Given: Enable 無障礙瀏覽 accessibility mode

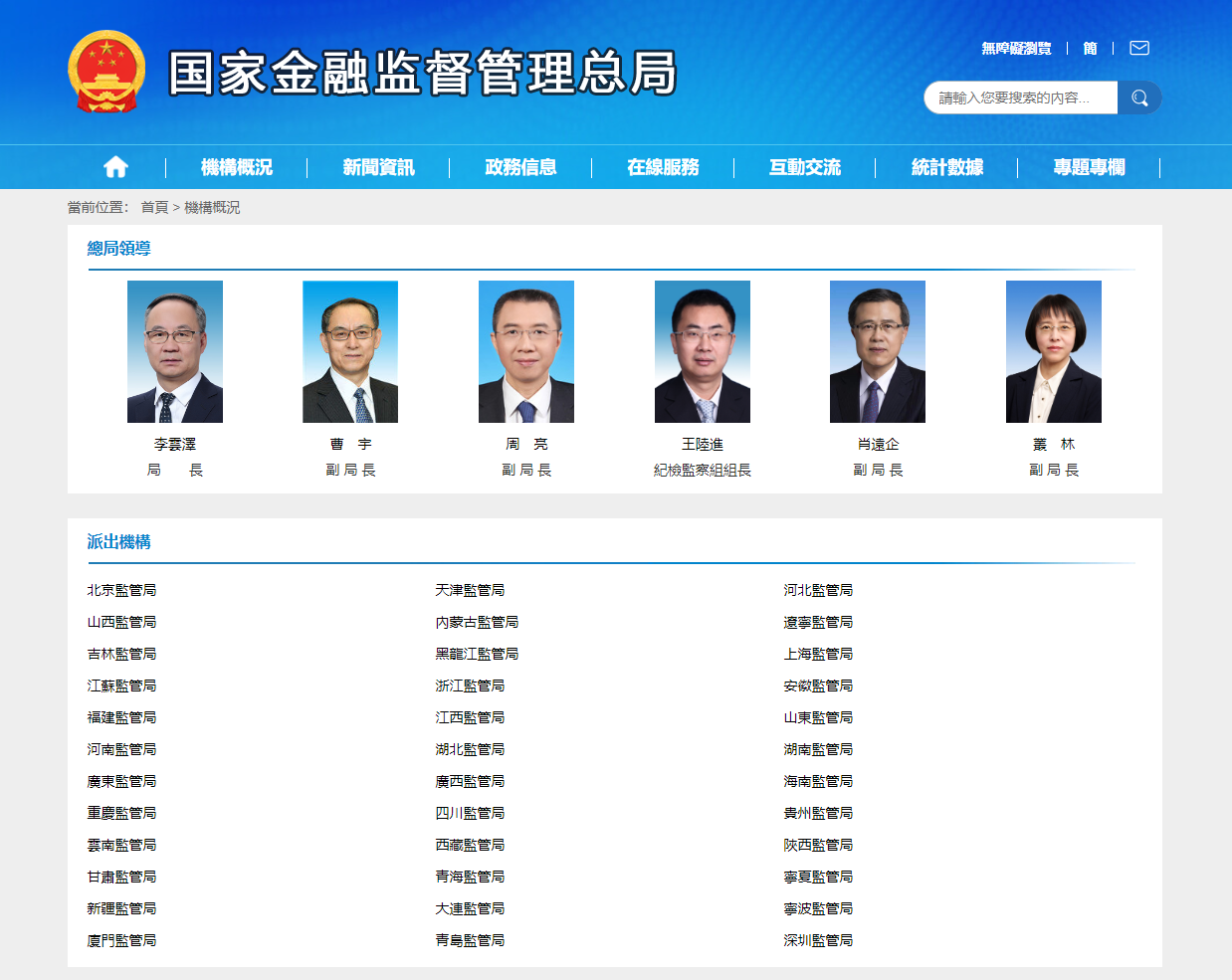Looking at the screenshot, I should 1016,48.
